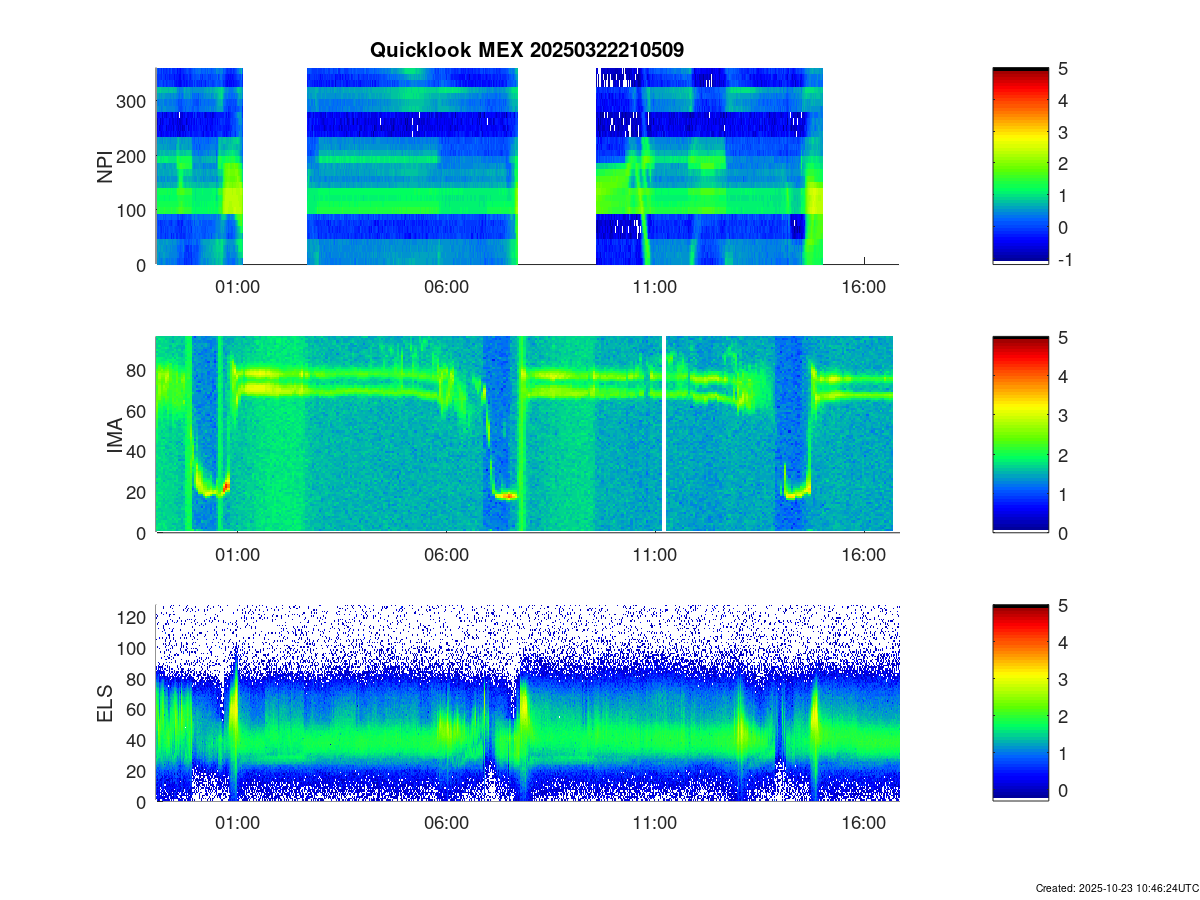This screenshot has height=900, width=1200.
Task: Click the second white data gap in NPI plot
Action: click(x=556, y=166)
